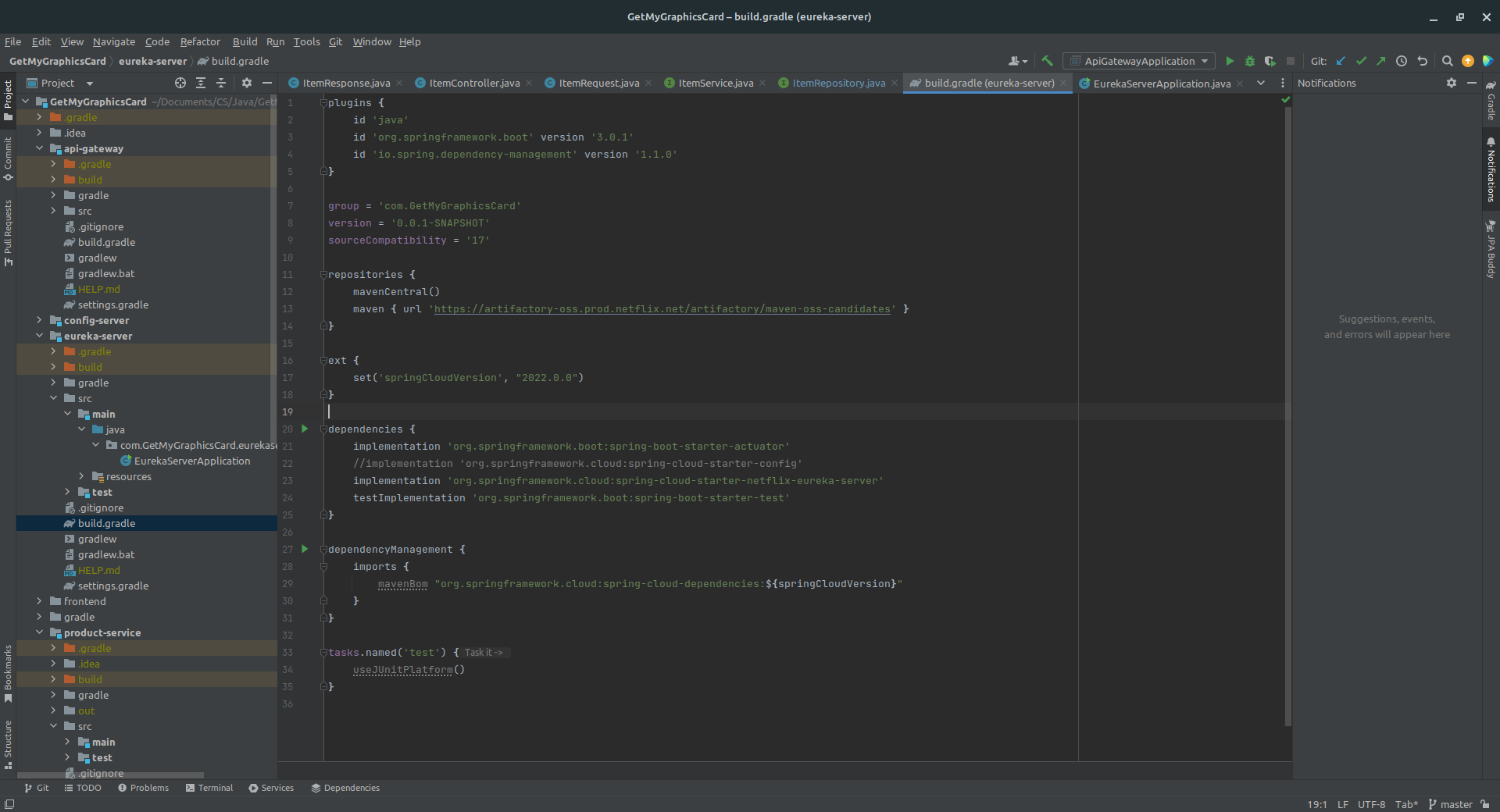
Task: Start debugging with the bug icon
Action: pyautogui.click(x=1249, y=61)
